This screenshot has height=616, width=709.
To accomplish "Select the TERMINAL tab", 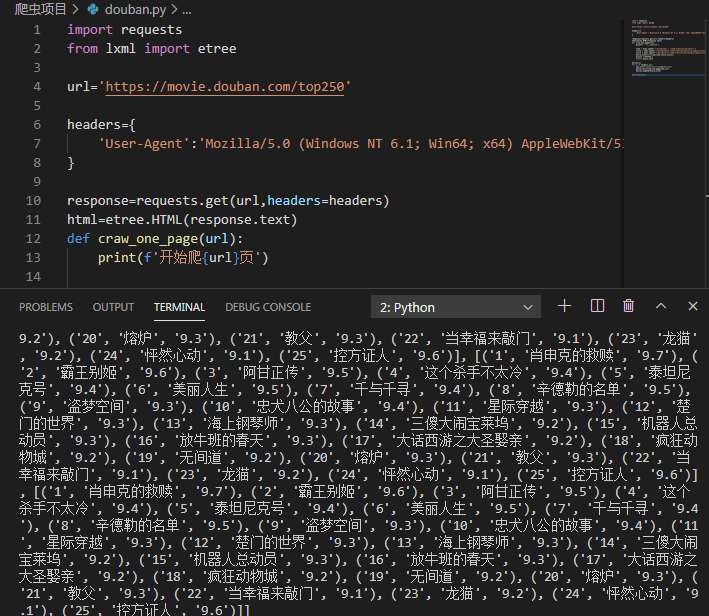I will click(x=179, y=307).
